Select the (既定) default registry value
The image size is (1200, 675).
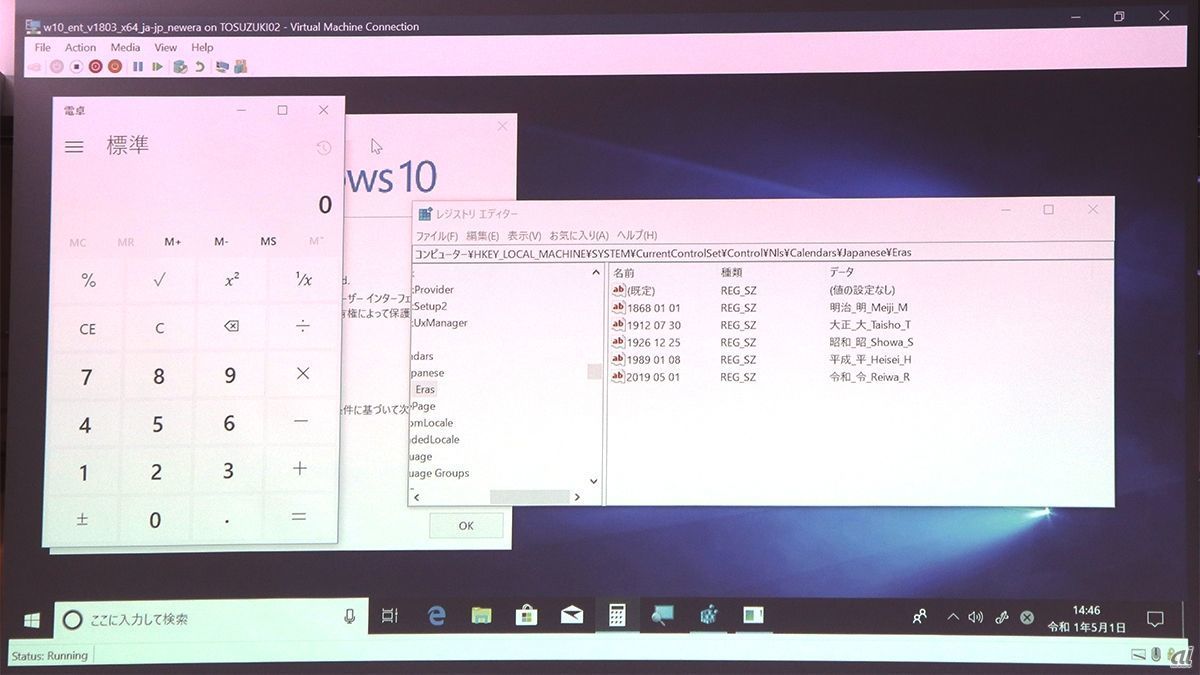click(634, 290)
